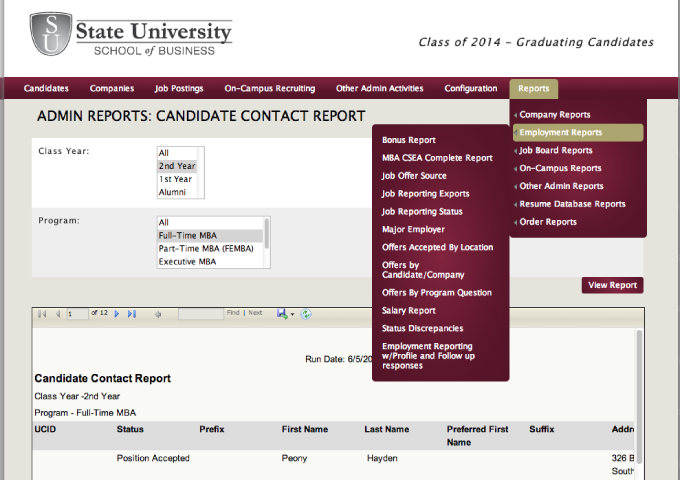Open the Job Postings menu

pyautogui.click(x=179, y=88)
